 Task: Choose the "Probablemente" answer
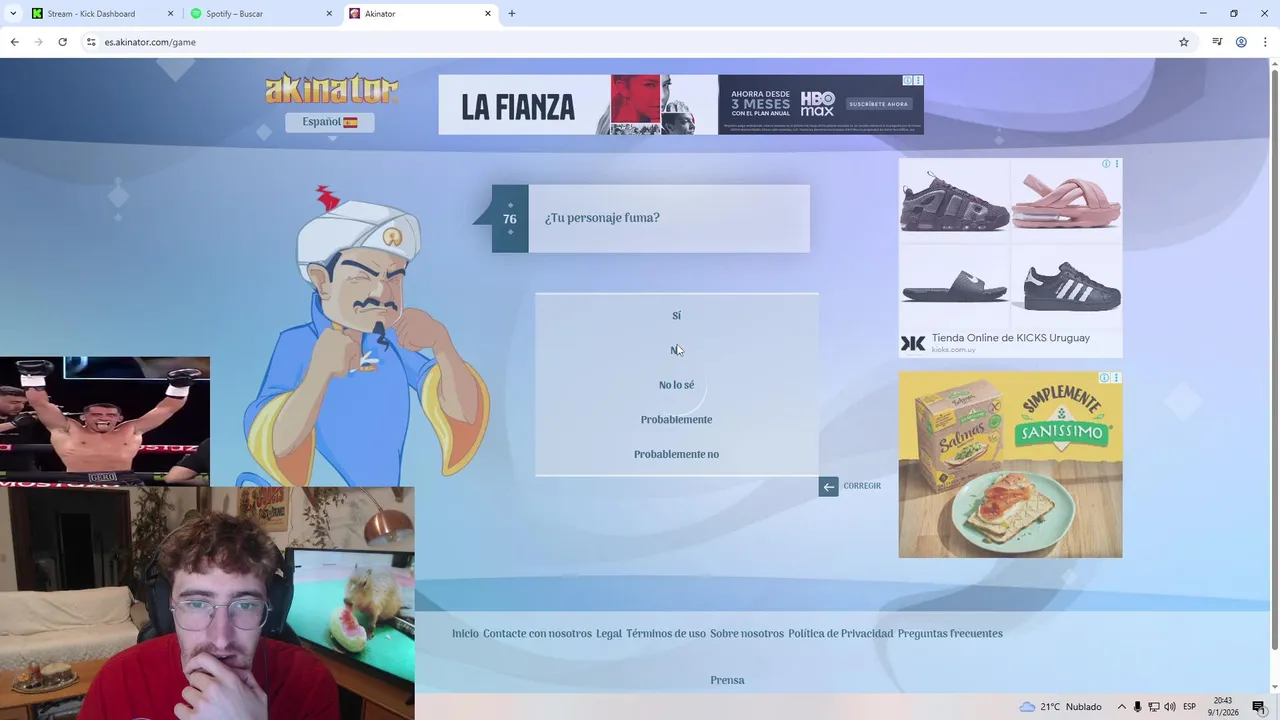pos(676,419)
